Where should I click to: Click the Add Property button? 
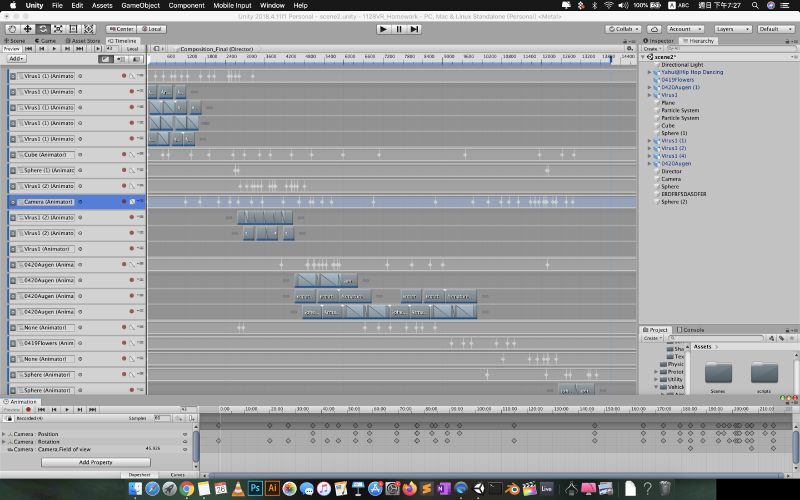pyautogui.click(x=96, y=462)
